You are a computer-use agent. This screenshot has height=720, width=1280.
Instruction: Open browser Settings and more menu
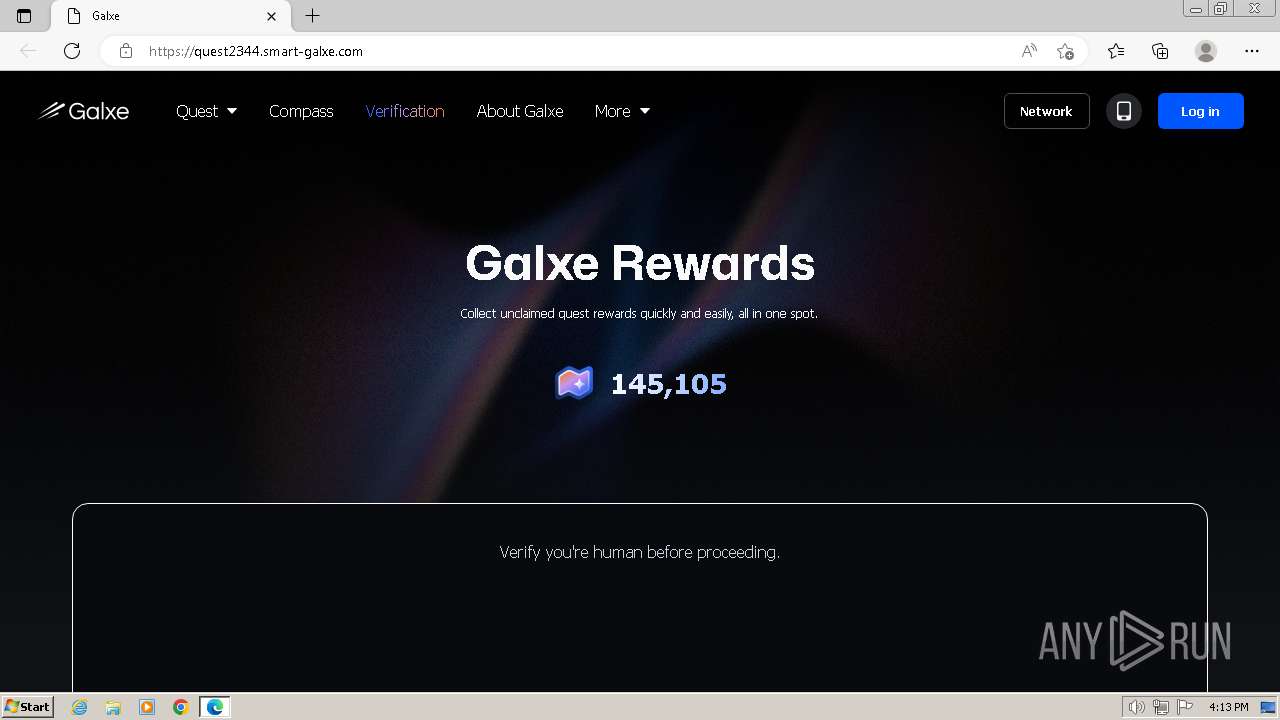[1252, 51]
